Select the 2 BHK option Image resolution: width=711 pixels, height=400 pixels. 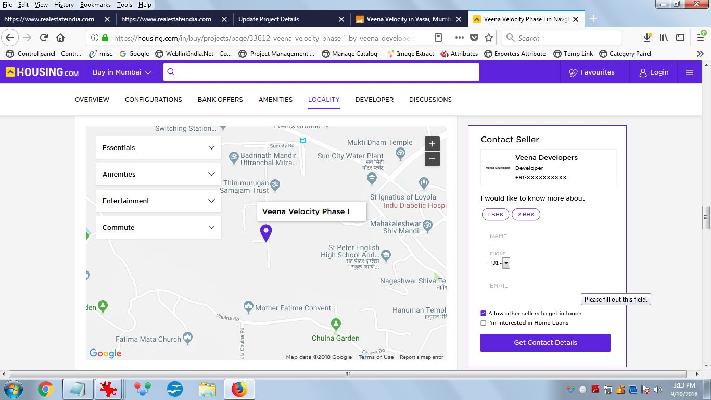click(526, 214)
